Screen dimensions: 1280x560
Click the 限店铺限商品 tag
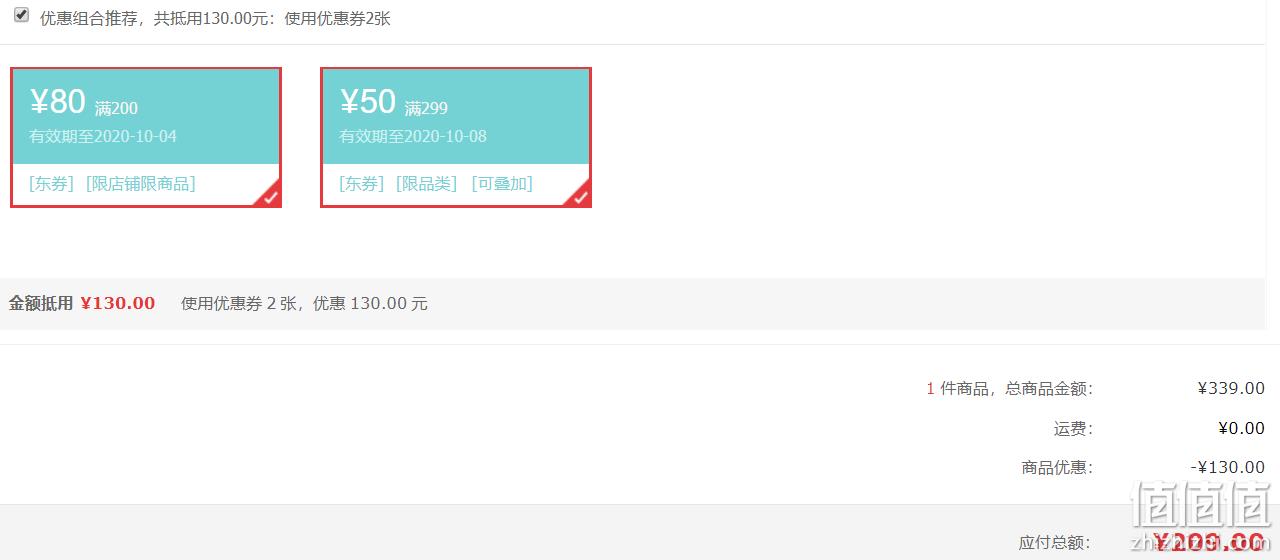point(141,184)
